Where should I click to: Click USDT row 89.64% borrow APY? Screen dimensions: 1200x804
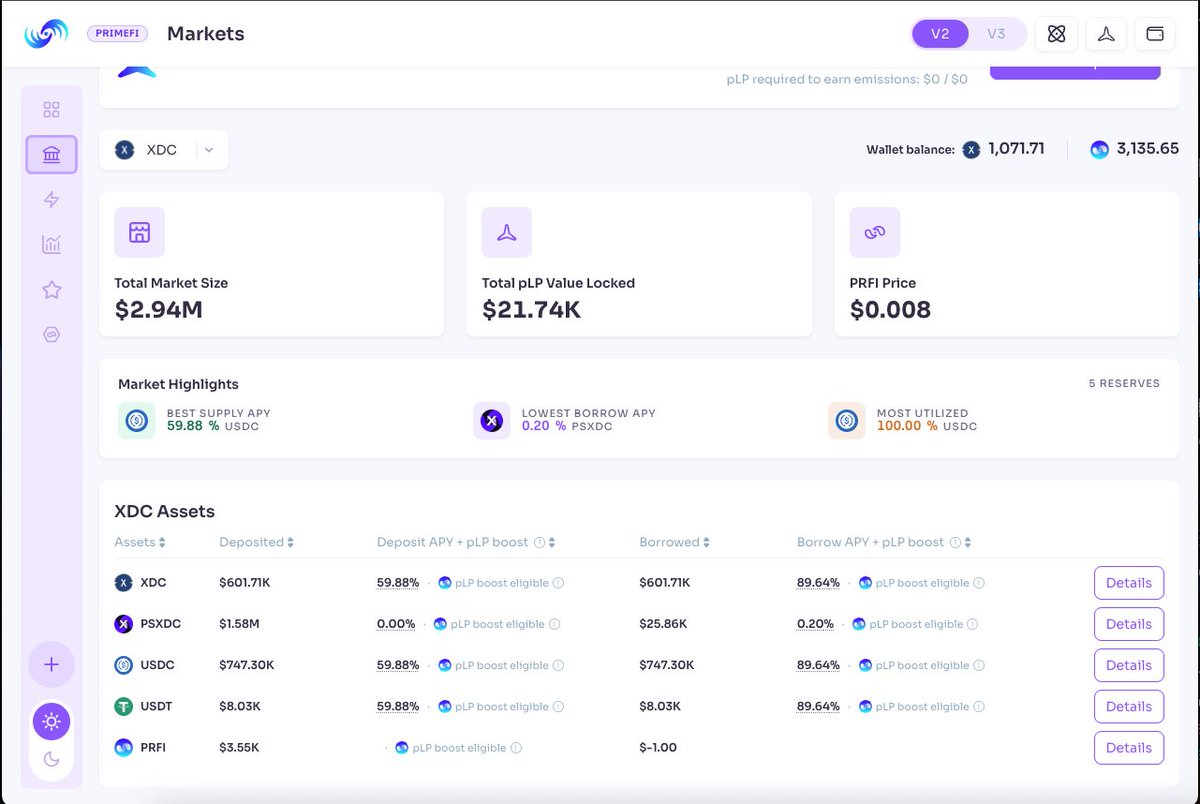pyautogui.click(x=818, y=706)
